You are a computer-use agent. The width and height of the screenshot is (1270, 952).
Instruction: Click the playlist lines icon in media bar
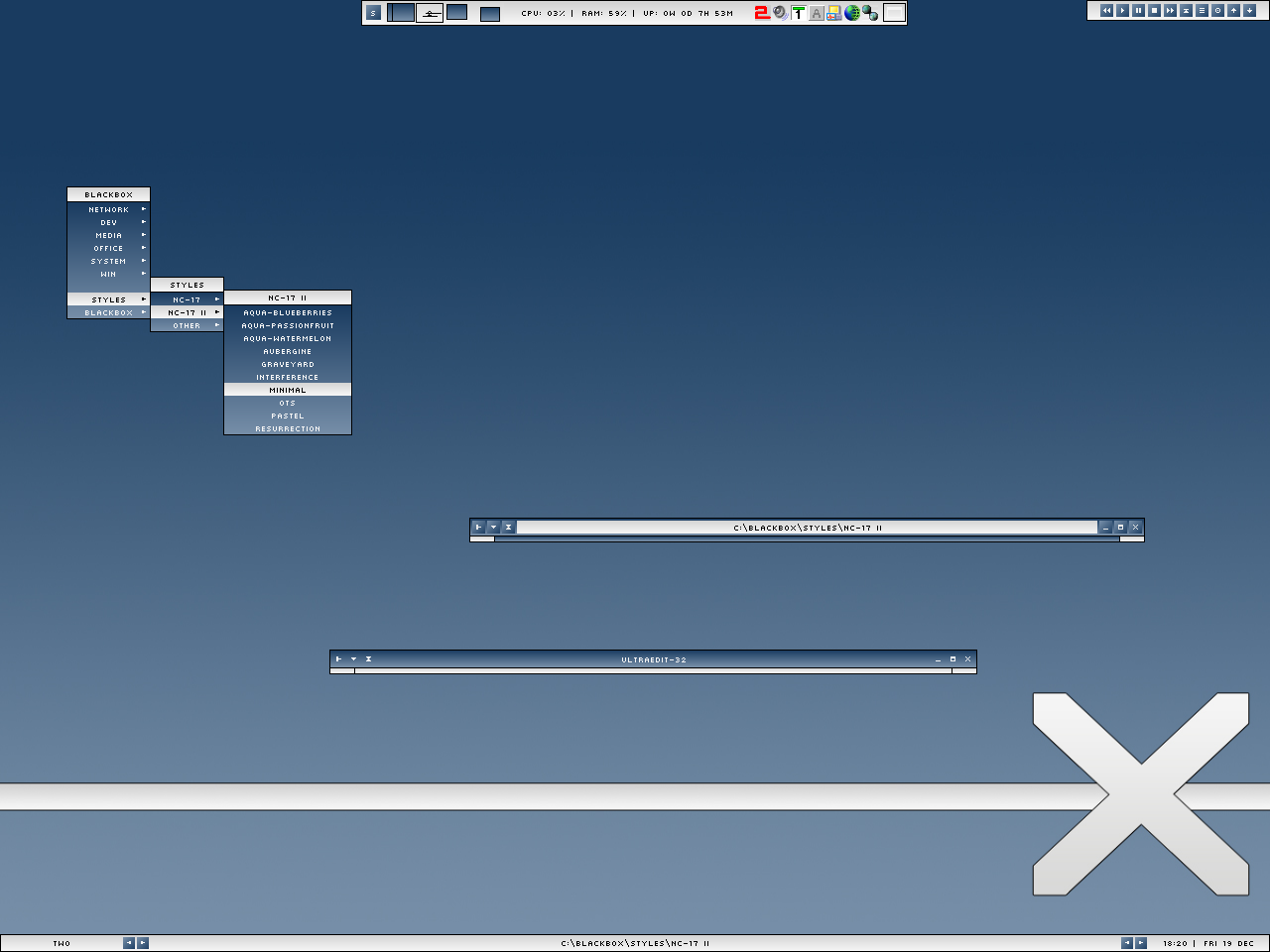click(1203, 11)
